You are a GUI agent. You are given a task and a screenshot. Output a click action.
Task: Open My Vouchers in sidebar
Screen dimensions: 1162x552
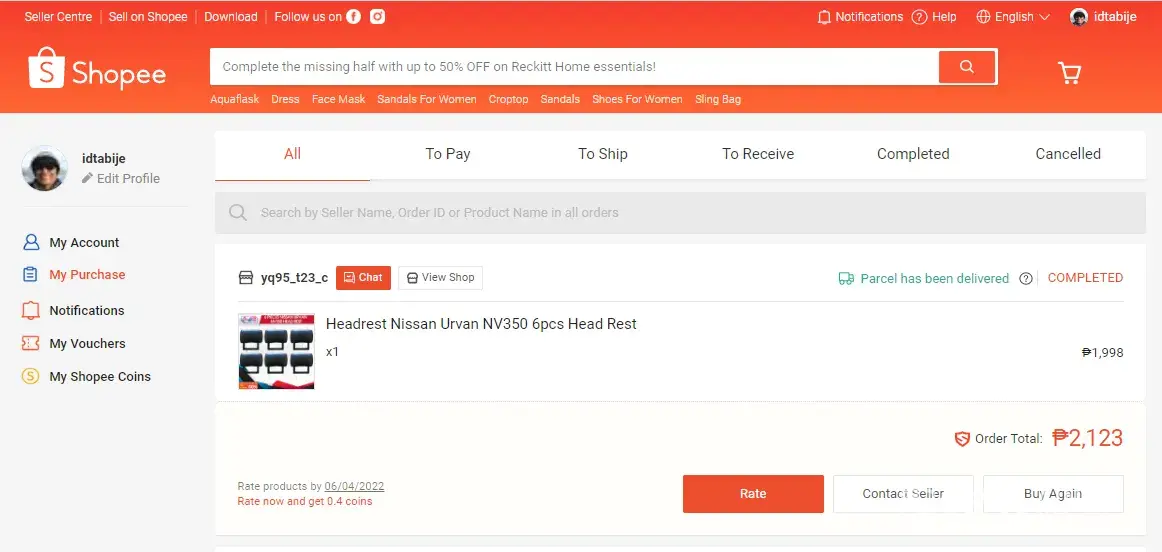(x=87, y=343)
